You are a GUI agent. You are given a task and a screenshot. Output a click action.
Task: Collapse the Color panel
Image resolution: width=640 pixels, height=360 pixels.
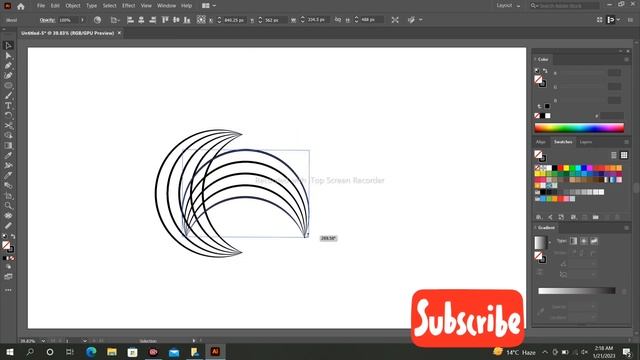pos(535,59)
